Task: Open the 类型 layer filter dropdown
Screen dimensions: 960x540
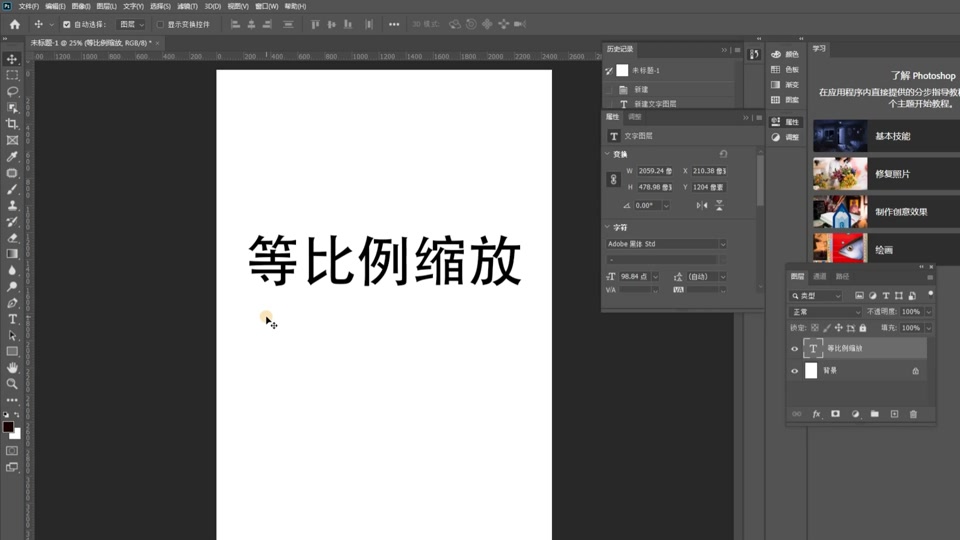Action: click(817, 296)
